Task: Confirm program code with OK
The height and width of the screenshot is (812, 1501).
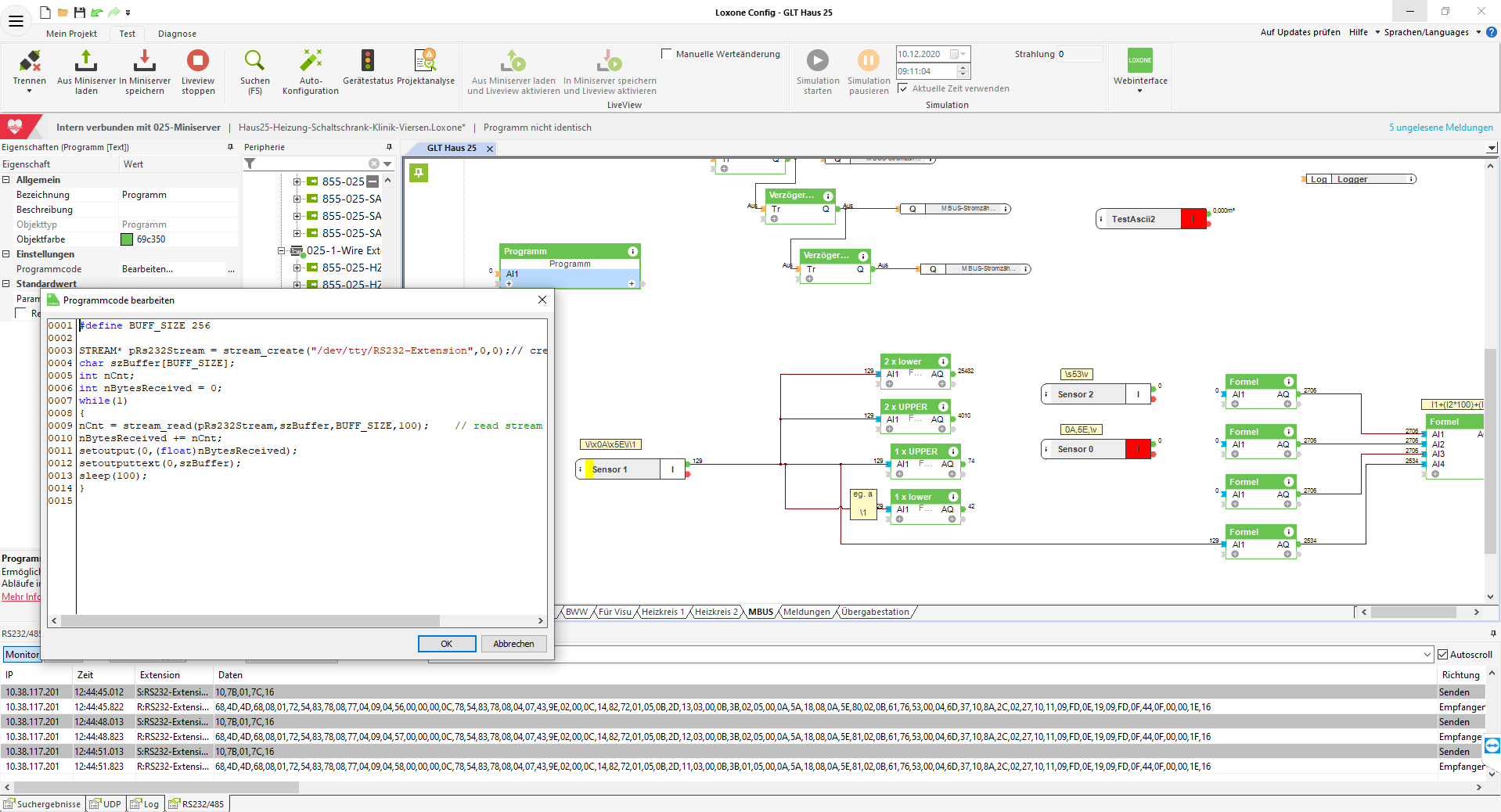Action: tap(446, 644)
